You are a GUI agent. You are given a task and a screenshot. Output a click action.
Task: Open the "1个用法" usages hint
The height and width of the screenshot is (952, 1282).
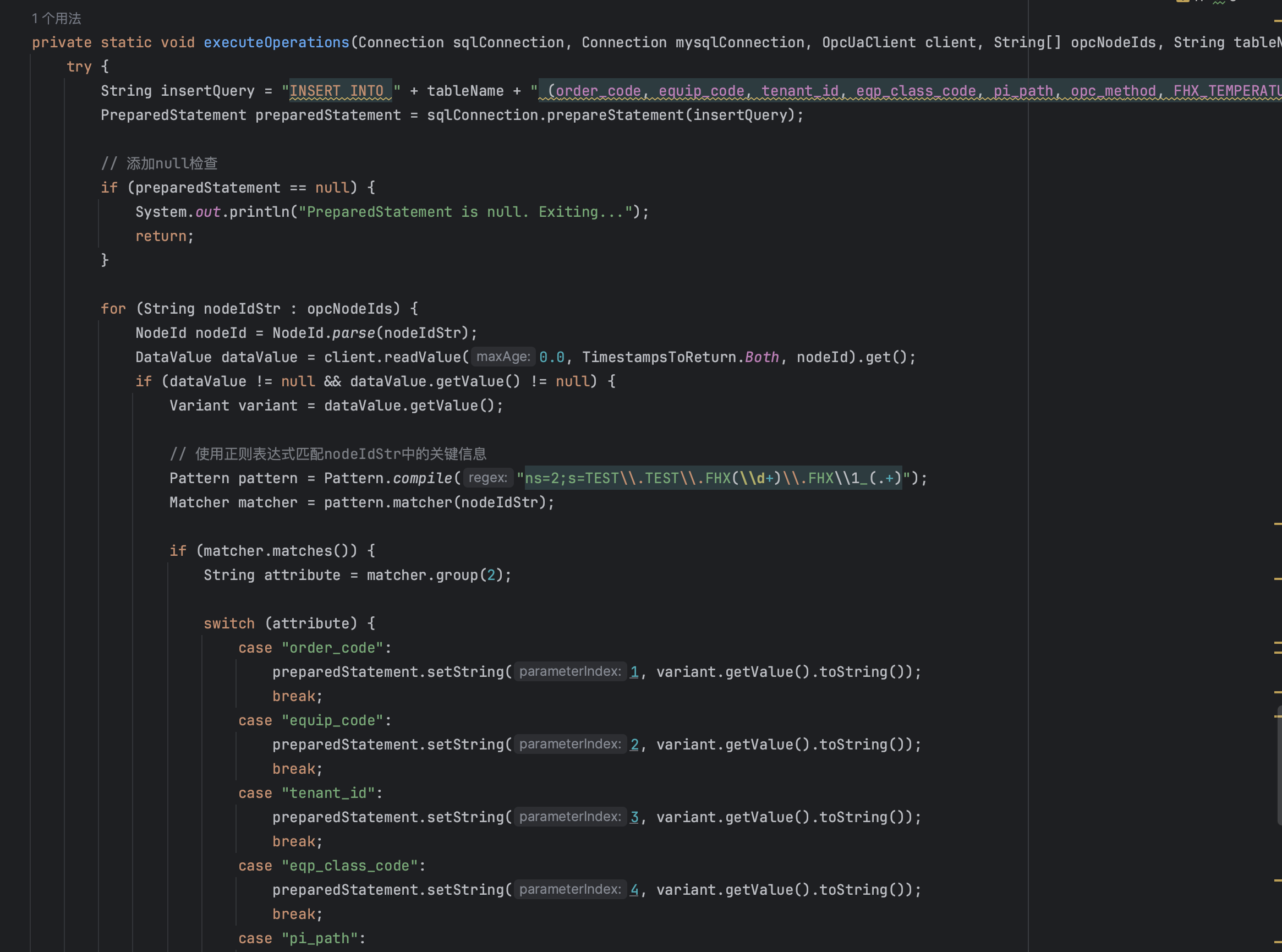point(57,19)
